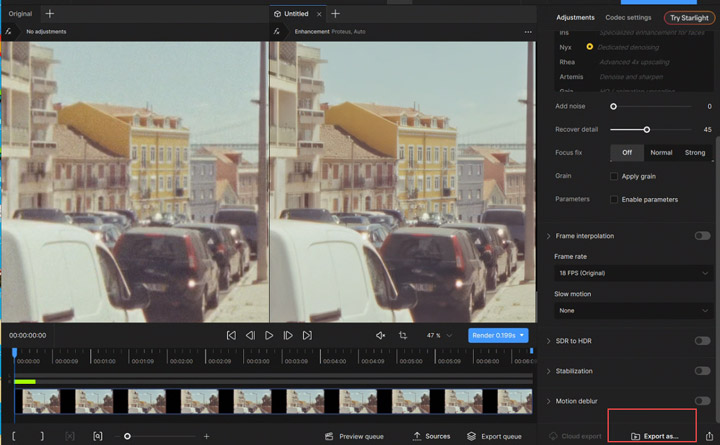Add a new tab next to Untitled

pyautogui.click(x=335, y=14)
